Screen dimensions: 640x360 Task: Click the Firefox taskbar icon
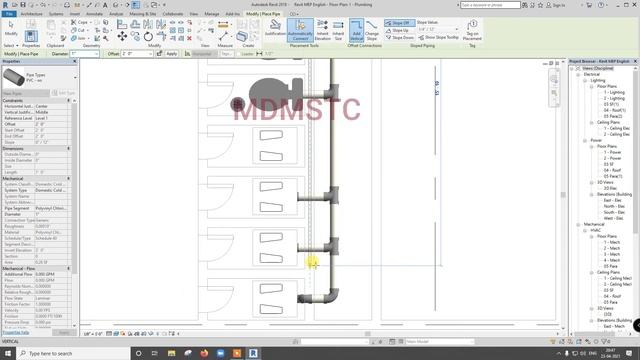[204, 353]
